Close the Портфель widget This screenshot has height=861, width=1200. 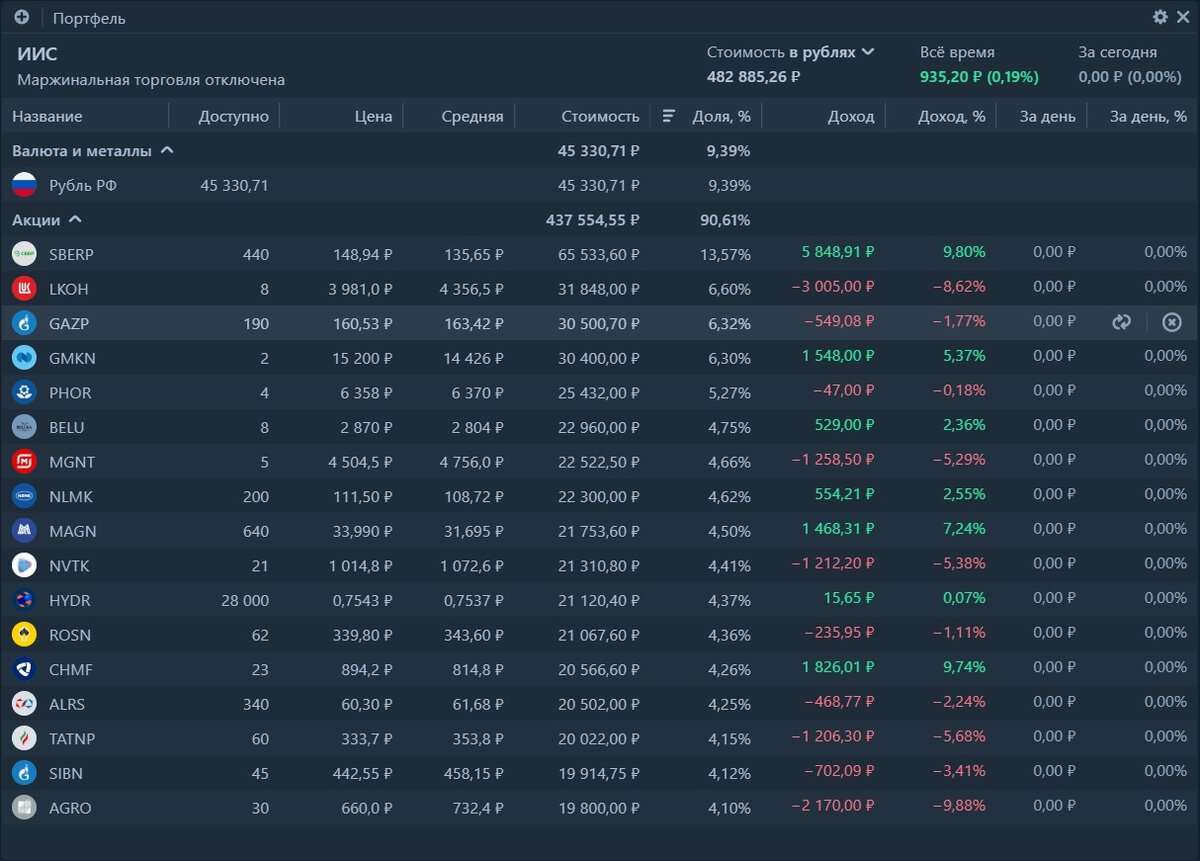(x=1182, y=17)
